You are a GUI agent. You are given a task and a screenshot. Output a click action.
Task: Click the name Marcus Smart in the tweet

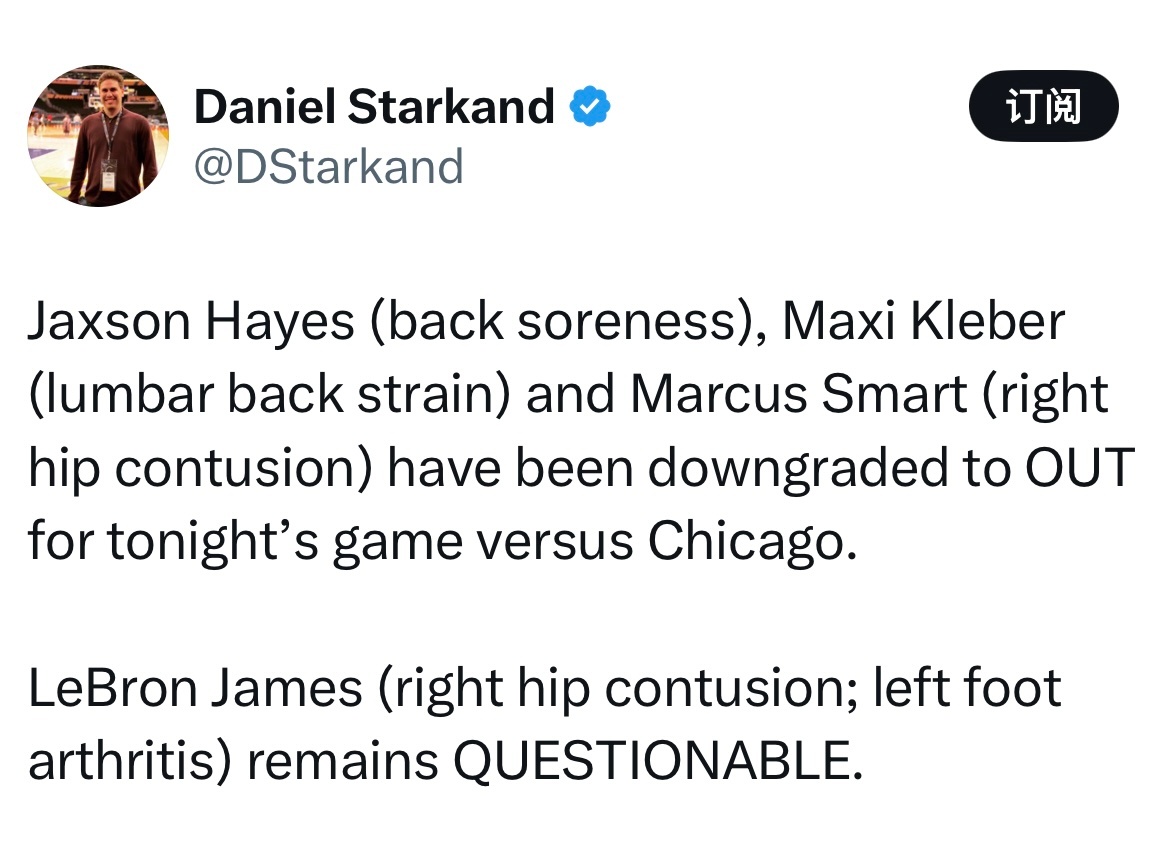point(796,395)
